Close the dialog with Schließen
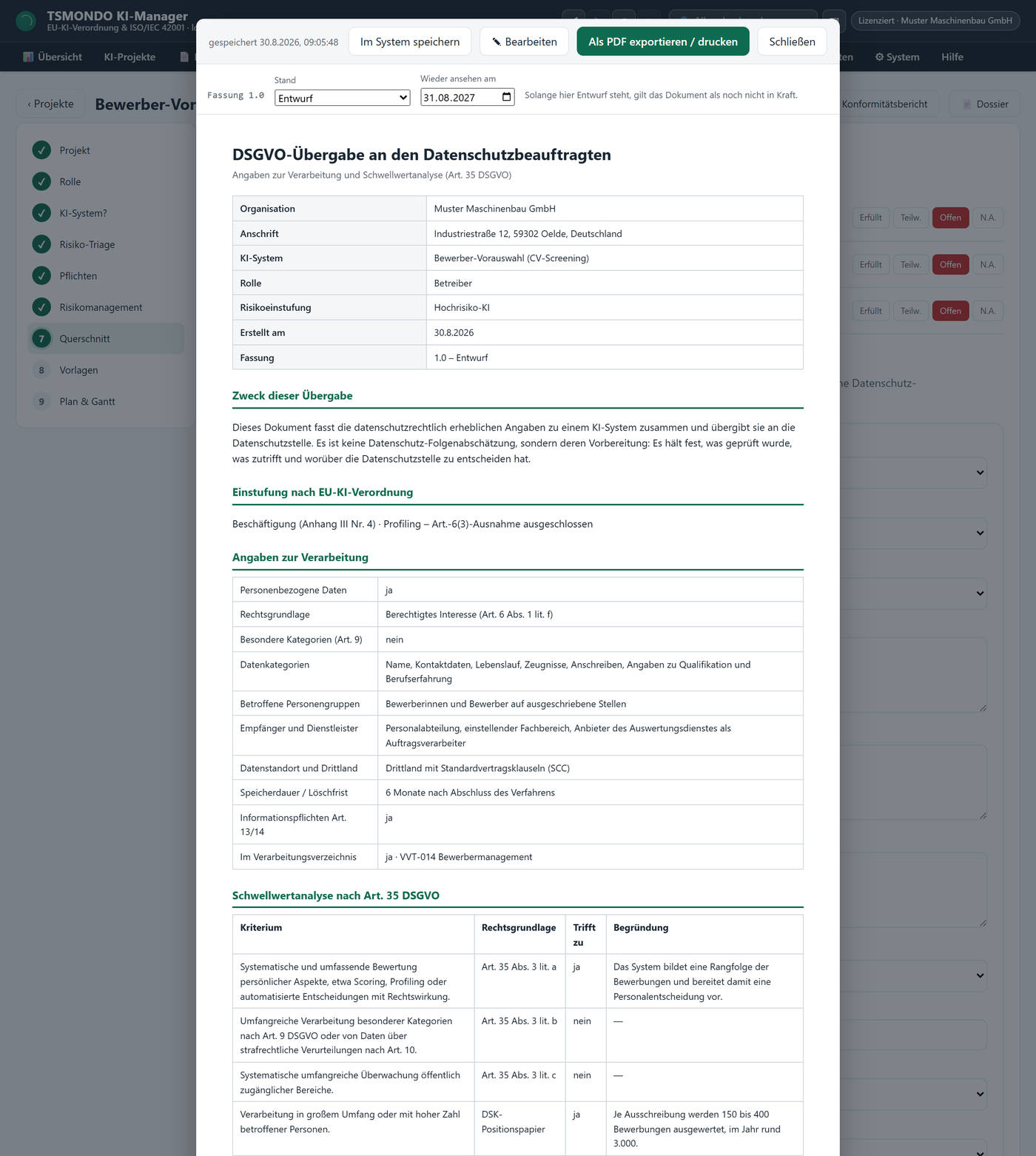The width and height of the screenshot is (1036, 1156). 792,41
